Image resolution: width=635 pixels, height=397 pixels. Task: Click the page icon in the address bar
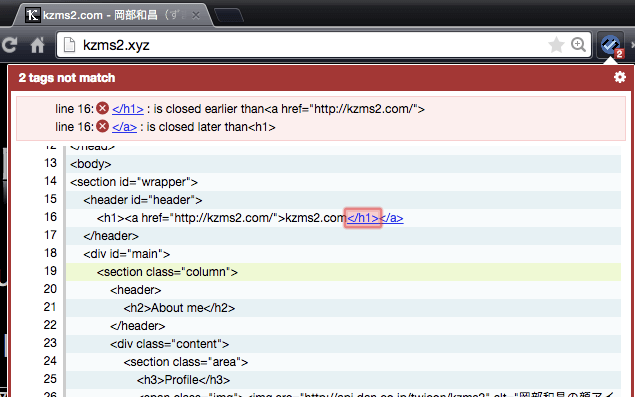point(69,45)
